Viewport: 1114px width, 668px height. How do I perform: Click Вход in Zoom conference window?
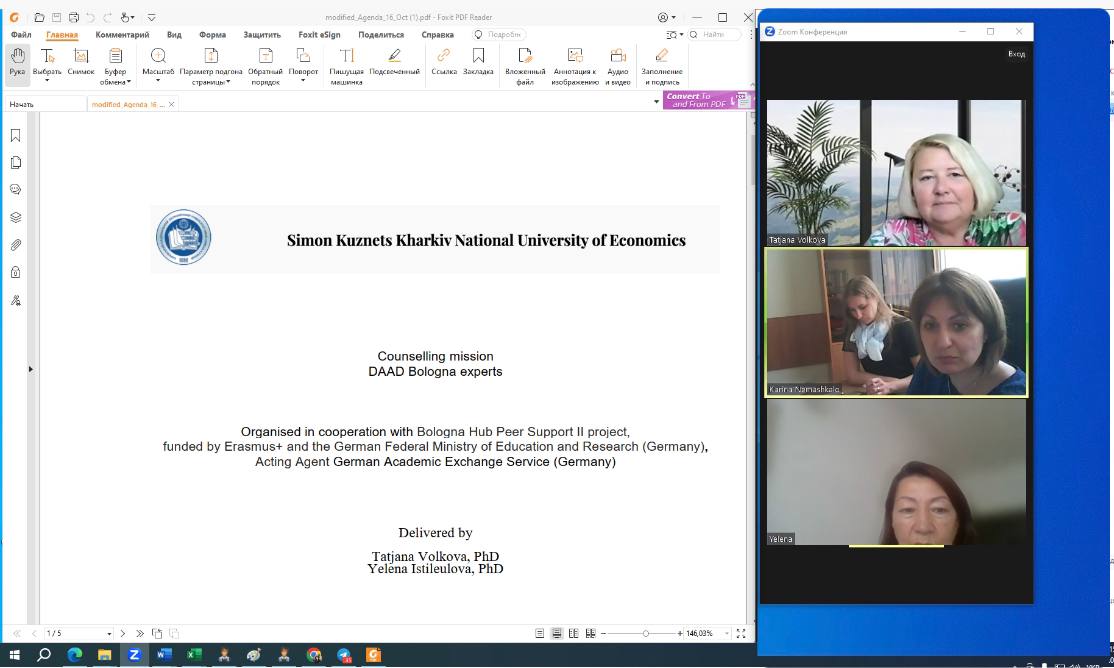pyautogui.click(x=1016, y=54)
